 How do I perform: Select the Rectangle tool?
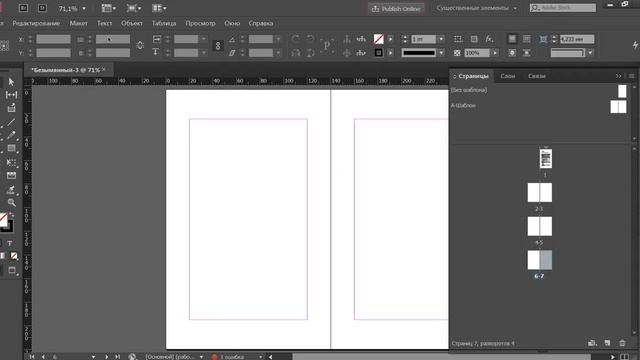coord(11,149)
